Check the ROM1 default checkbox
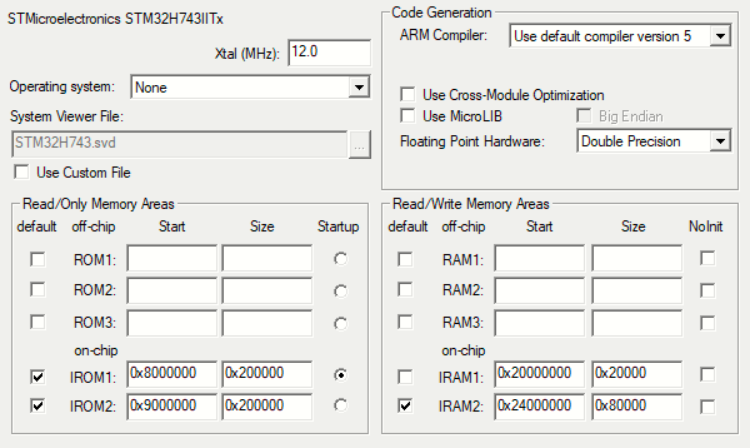 [37, 260]
